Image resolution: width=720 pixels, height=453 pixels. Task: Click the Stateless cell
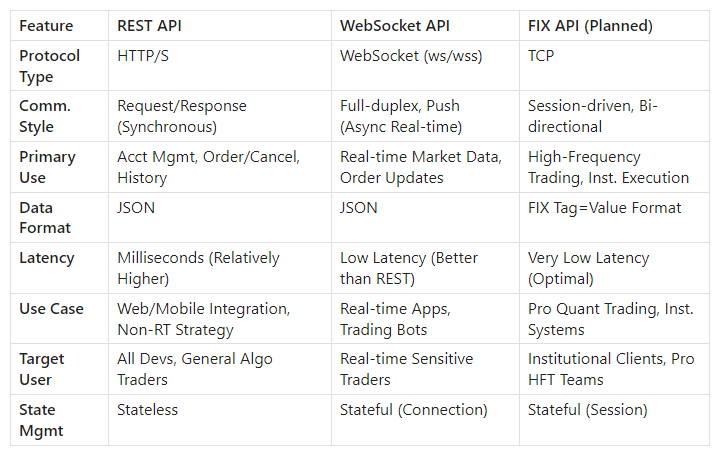(x=220, y=420)
